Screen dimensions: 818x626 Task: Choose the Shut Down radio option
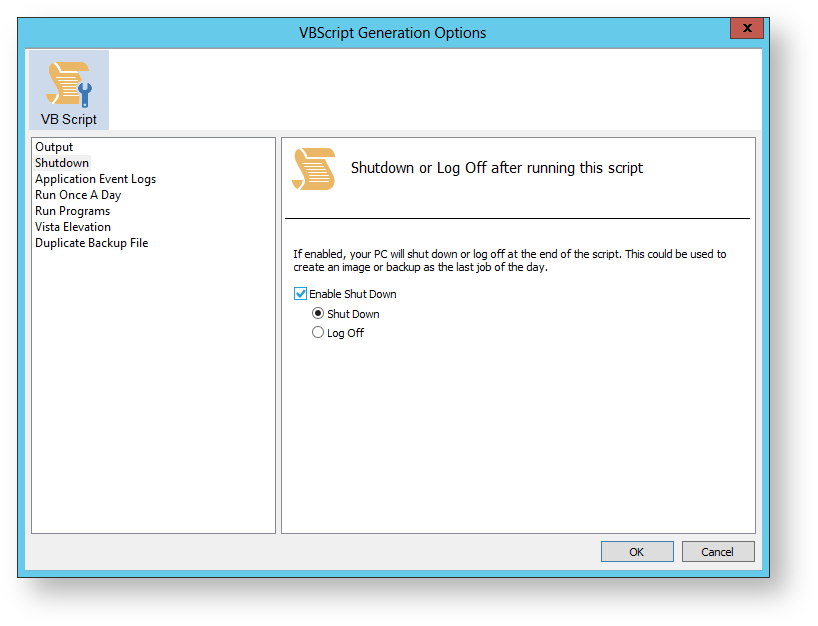tap(318, 314)
